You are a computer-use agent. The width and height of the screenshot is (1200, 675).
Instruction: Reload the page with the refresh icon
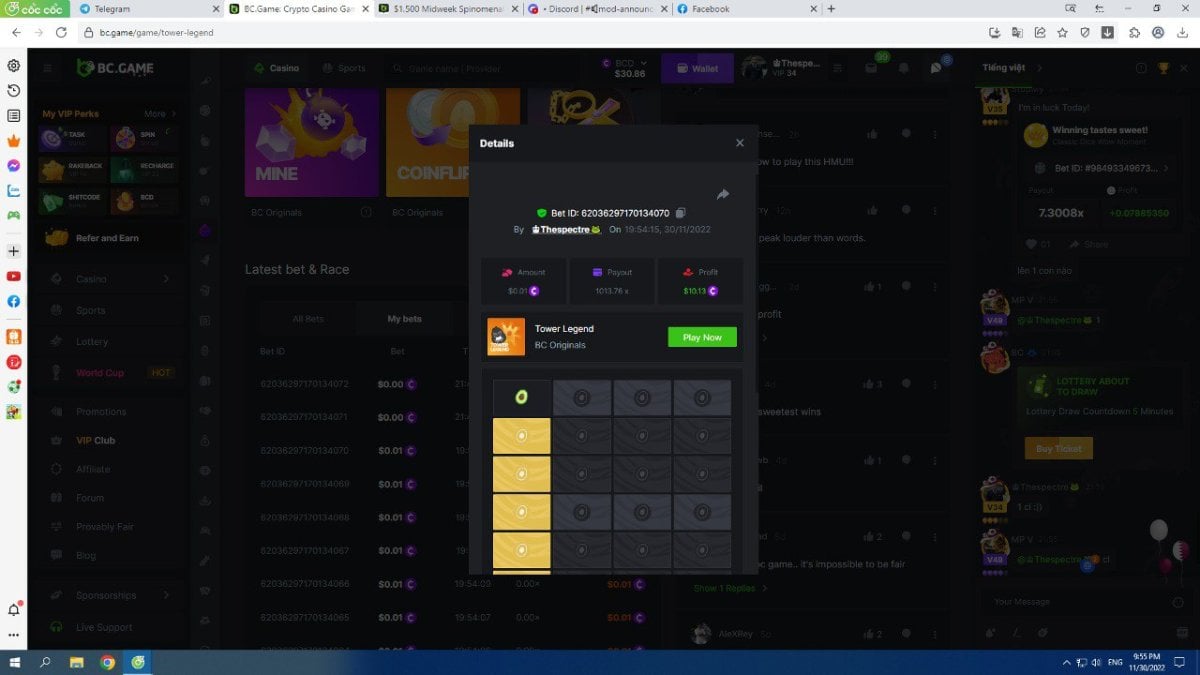[61, 32]
